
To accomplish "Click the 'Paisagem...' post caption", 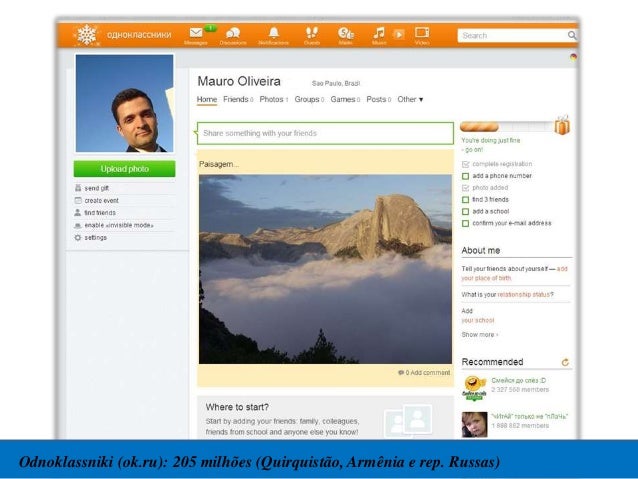I will point(219,164).
